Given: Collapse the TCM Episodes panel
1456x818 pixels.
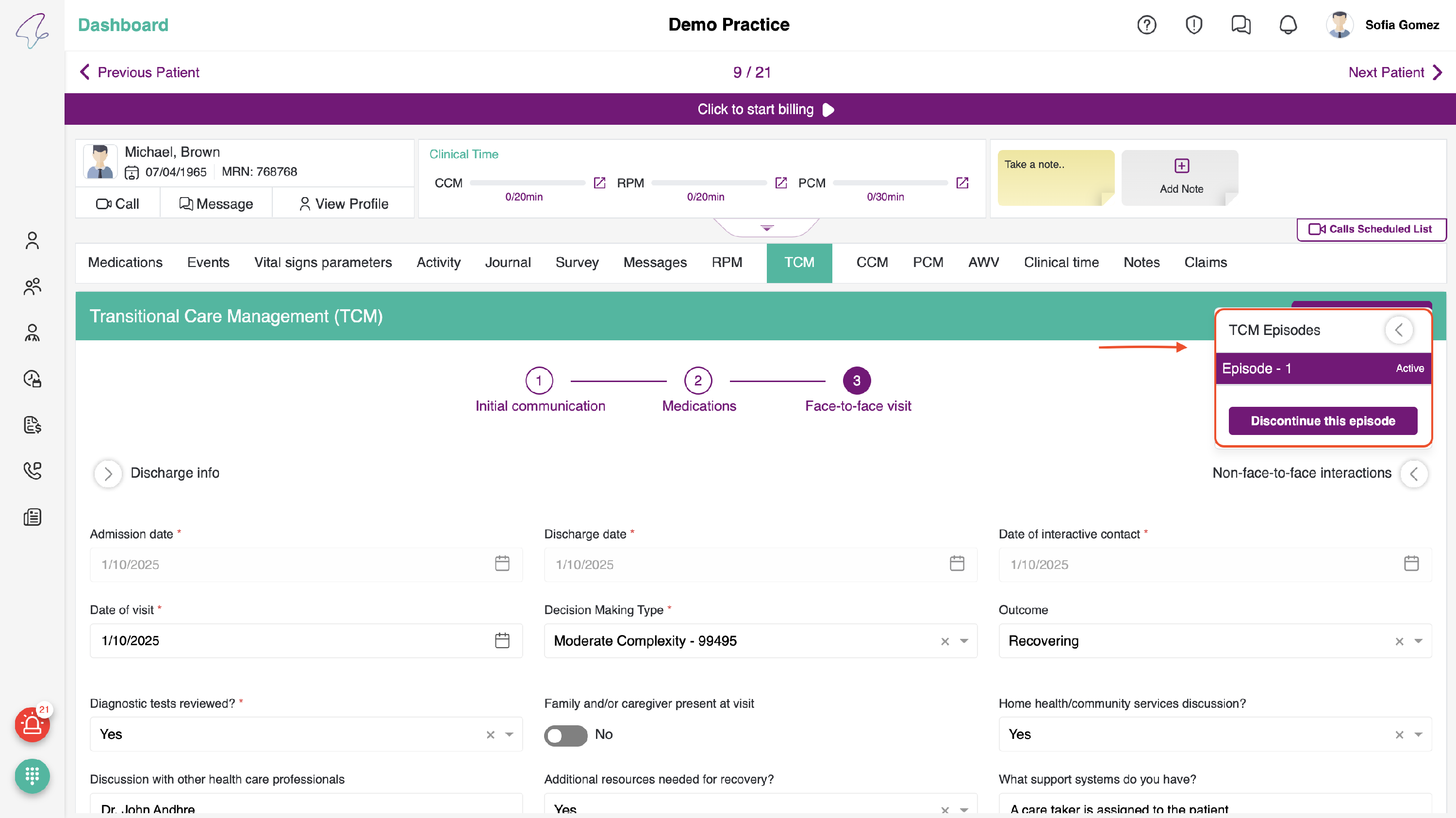Looking at the screenshot, I should tap(1399, 330).
